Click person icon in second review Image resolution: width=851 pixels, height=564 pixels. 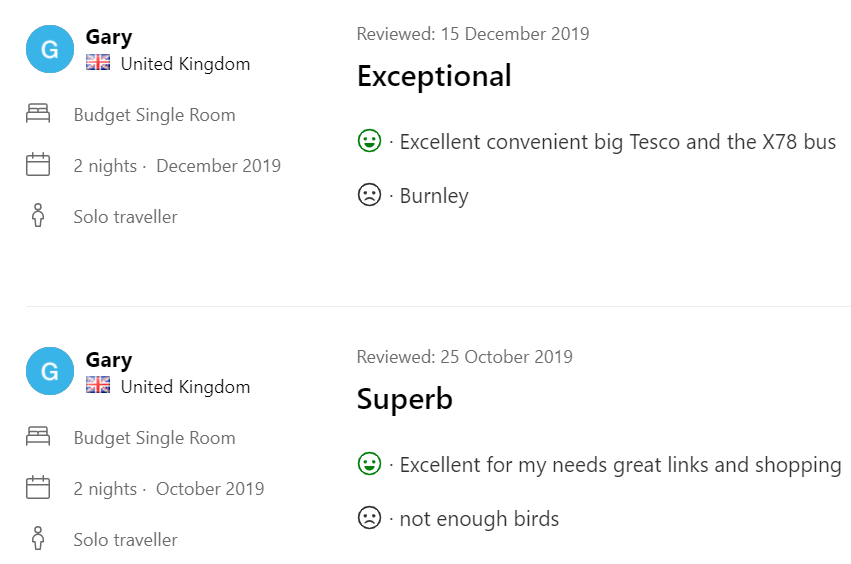pyautogui.click(x=38, y=539)
